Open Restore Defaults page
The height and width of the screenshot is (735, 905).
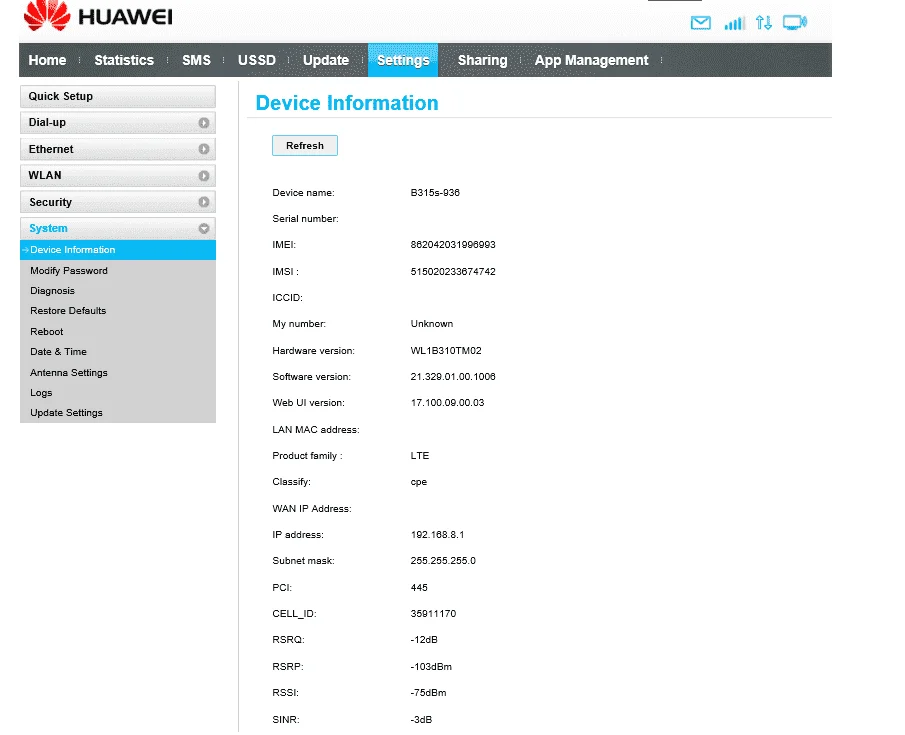[68, 311]
